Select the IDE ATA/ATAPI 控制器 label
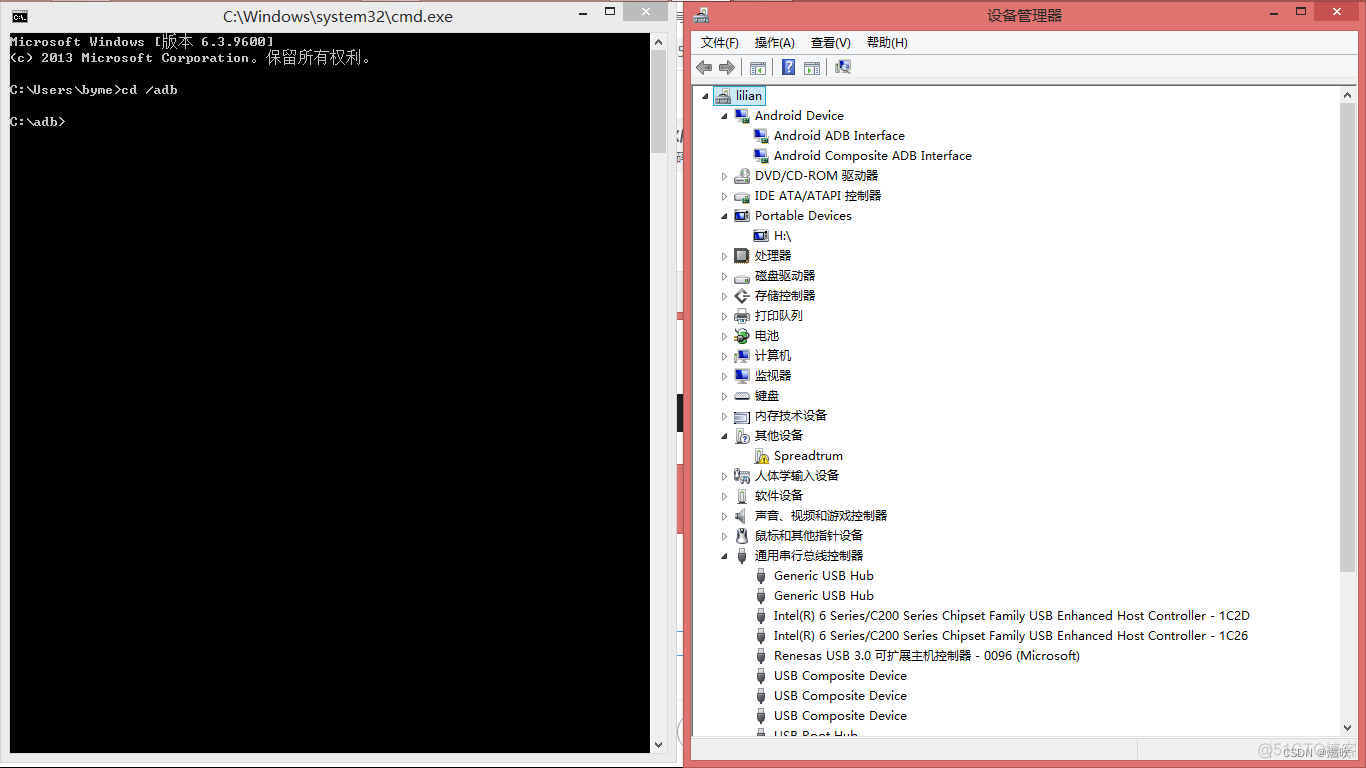Viewport: 1366px width, 768px height. pyautogui.click(x=818, y=196)
